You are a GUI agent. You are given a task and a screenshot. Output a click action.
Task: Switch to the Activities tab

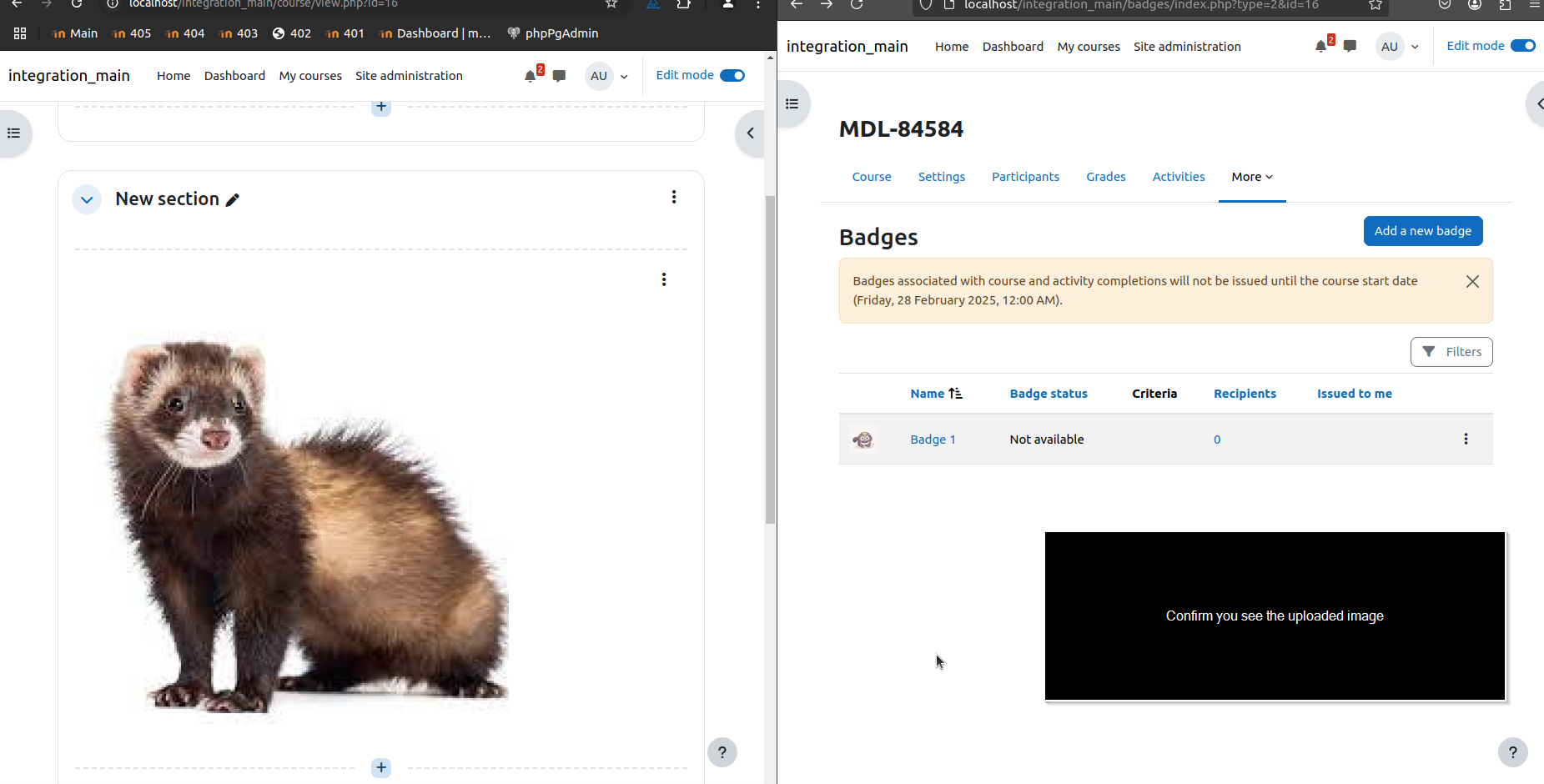[1179, 177]
